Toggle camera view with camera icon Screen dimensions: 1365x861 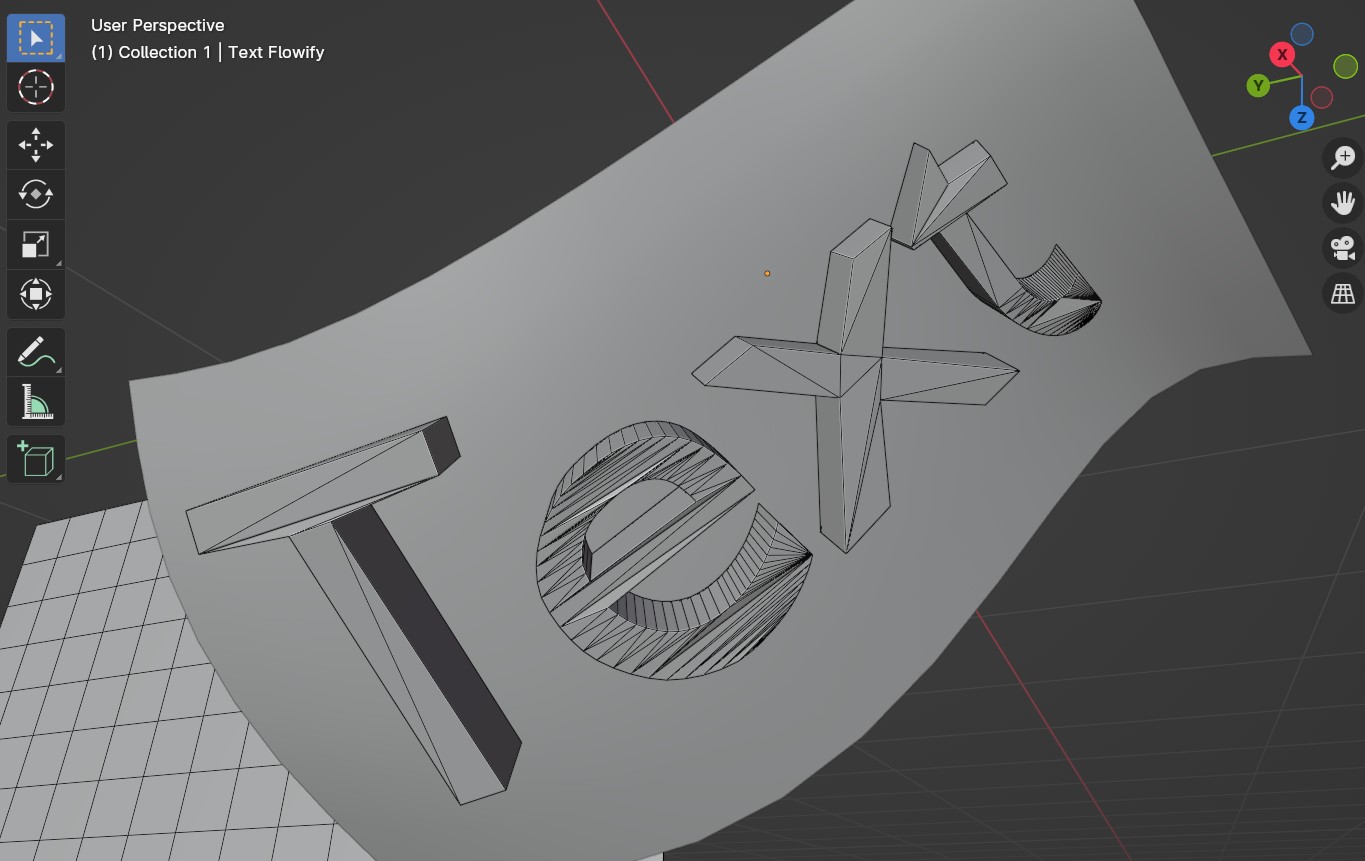(x=1342, y=248)
